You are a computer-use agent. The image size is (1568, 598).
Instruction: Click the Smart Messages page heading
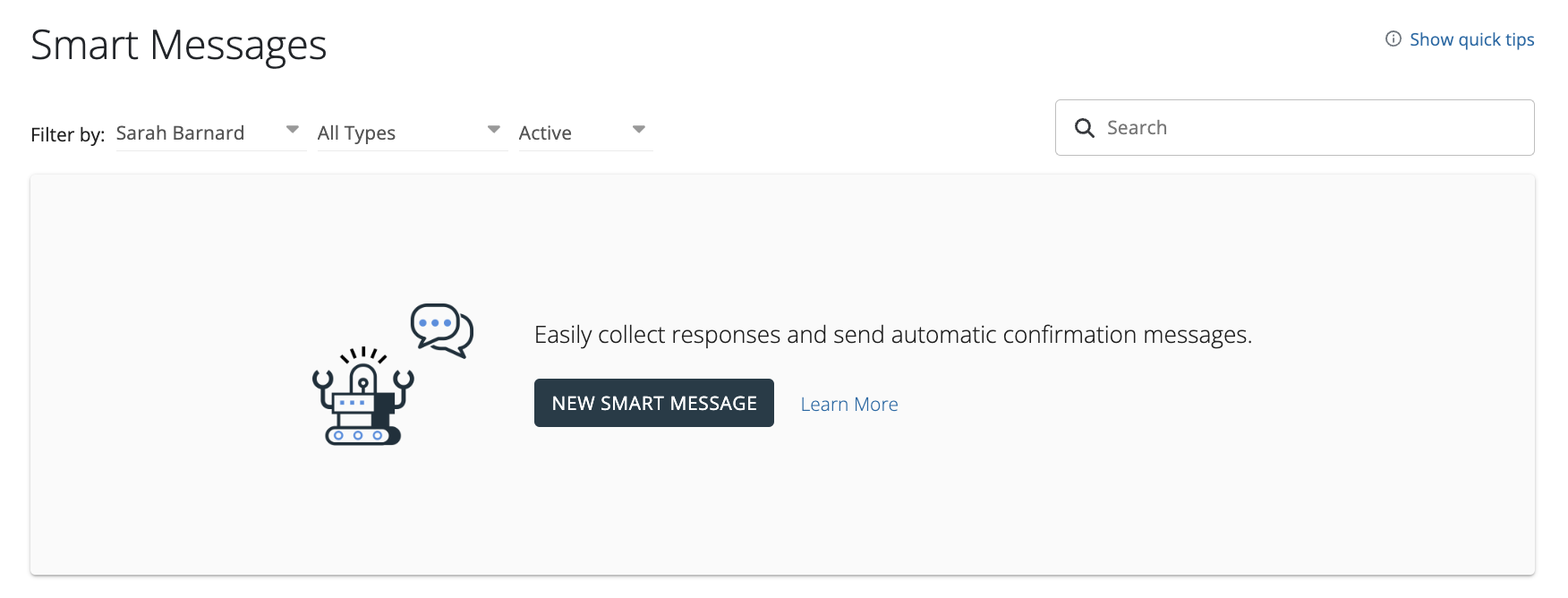(179, 45)
